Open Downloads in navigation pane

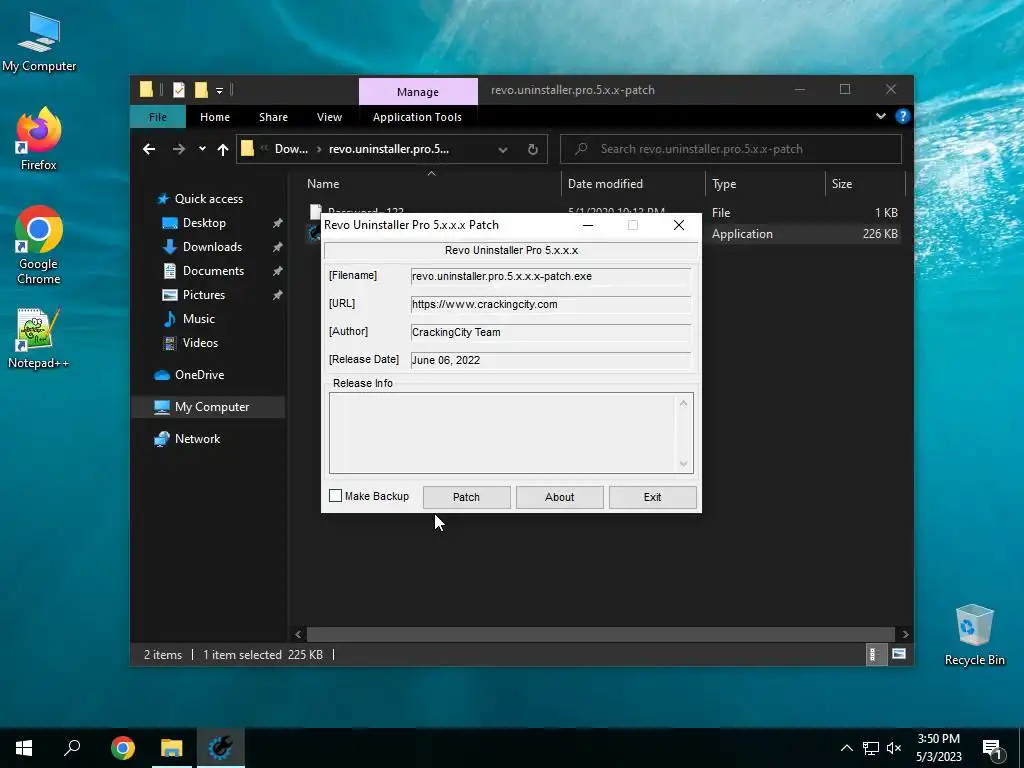pyautogui.click(x=212, y=247)
